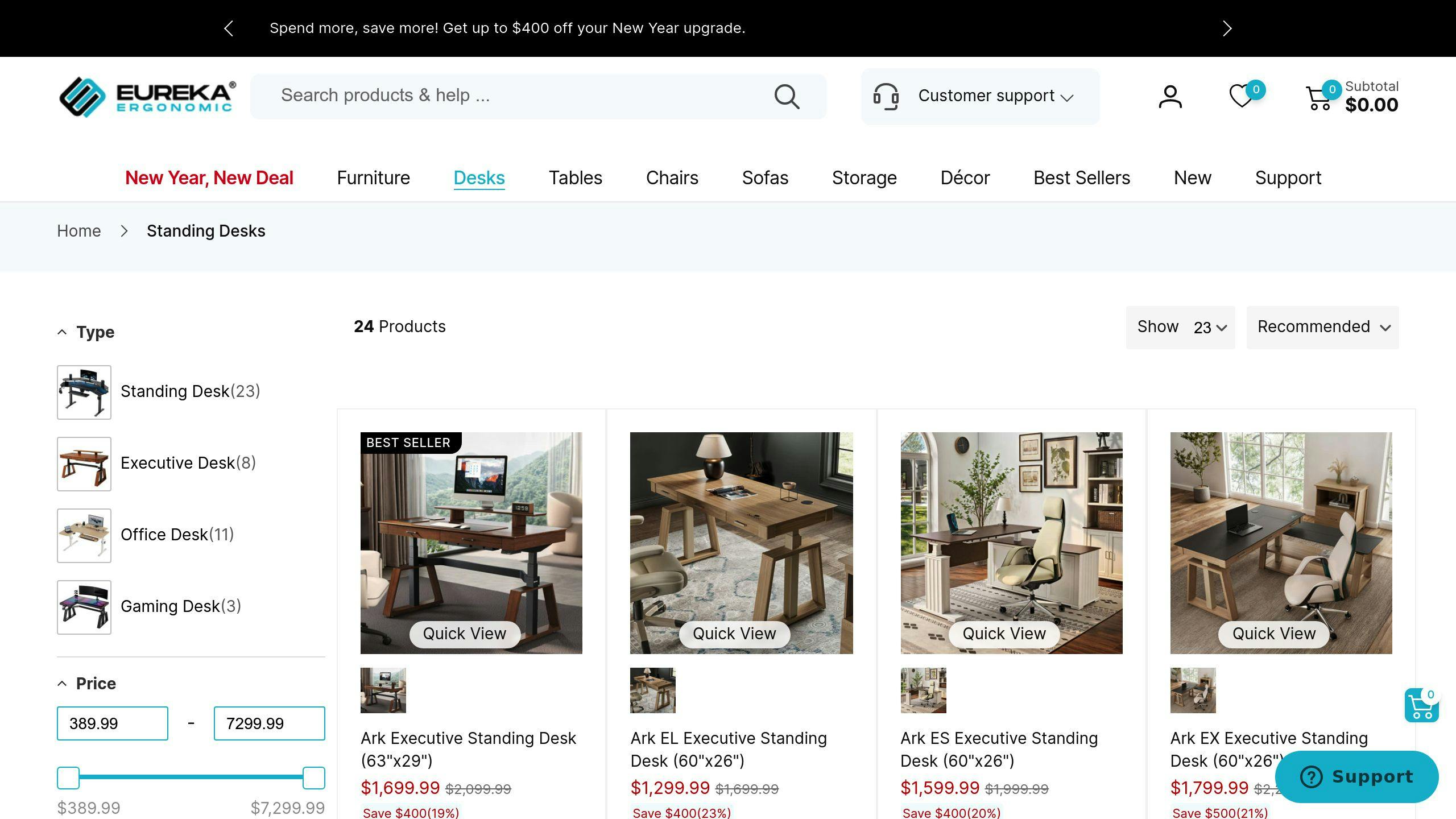Click Ark EX Executive desk small swatch thumbnail
The height and width of the screenshot is (819, 1456).
(1193, 690)
